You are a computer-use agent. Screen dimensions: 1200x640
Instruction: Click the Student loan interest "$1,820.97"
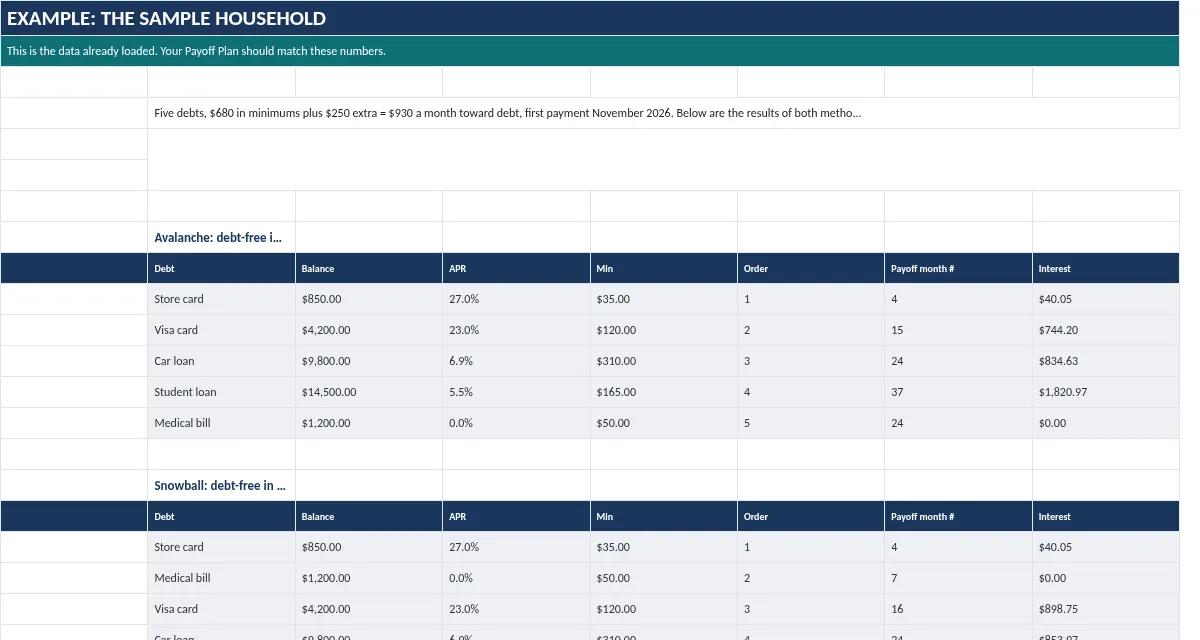pos(1106,392)
